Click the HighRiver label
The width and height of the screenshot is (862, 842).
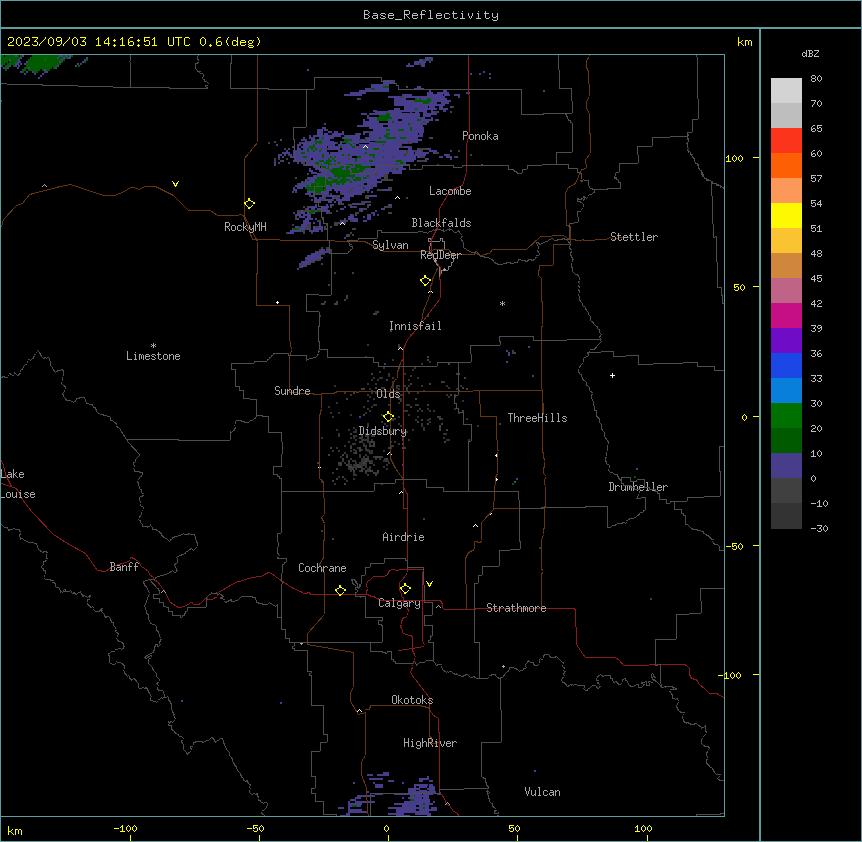(430, 743)
